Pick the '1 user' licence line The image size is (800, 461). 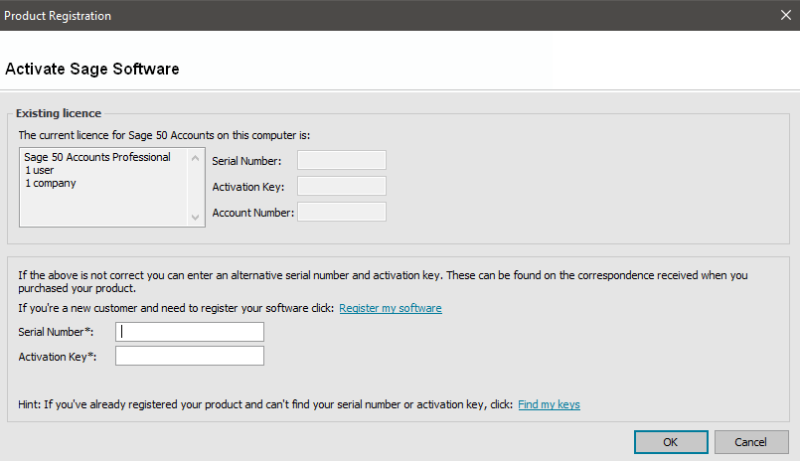tap(40, 170)
